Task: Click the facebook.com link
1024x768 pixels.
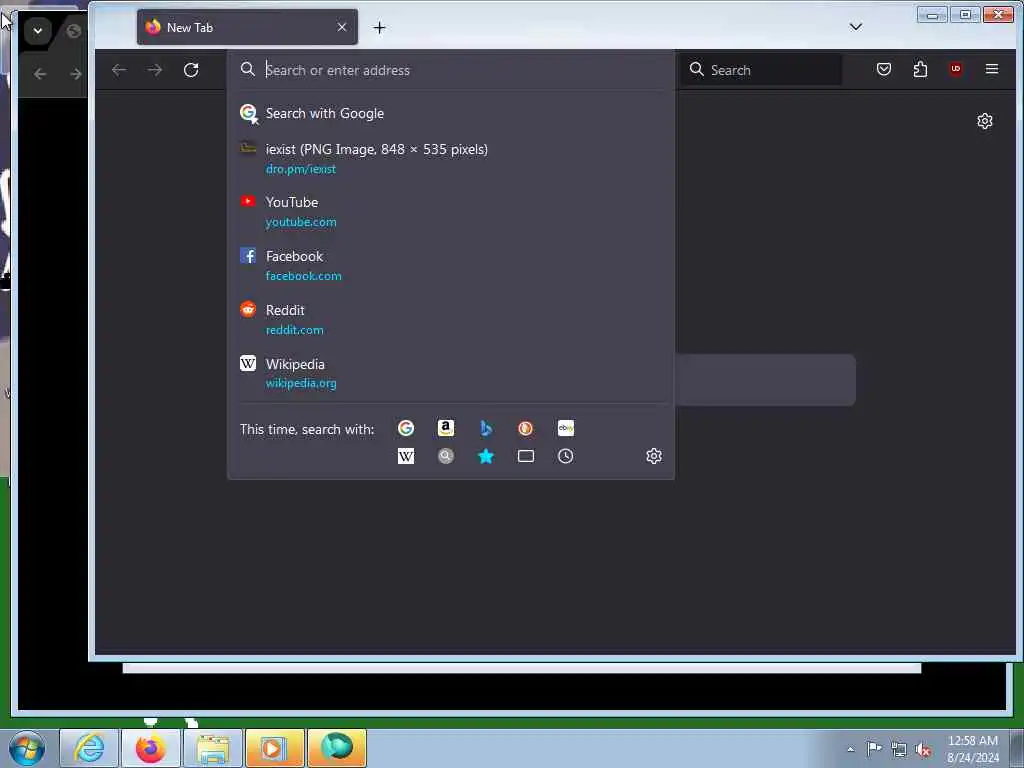Action: point(303,276)
